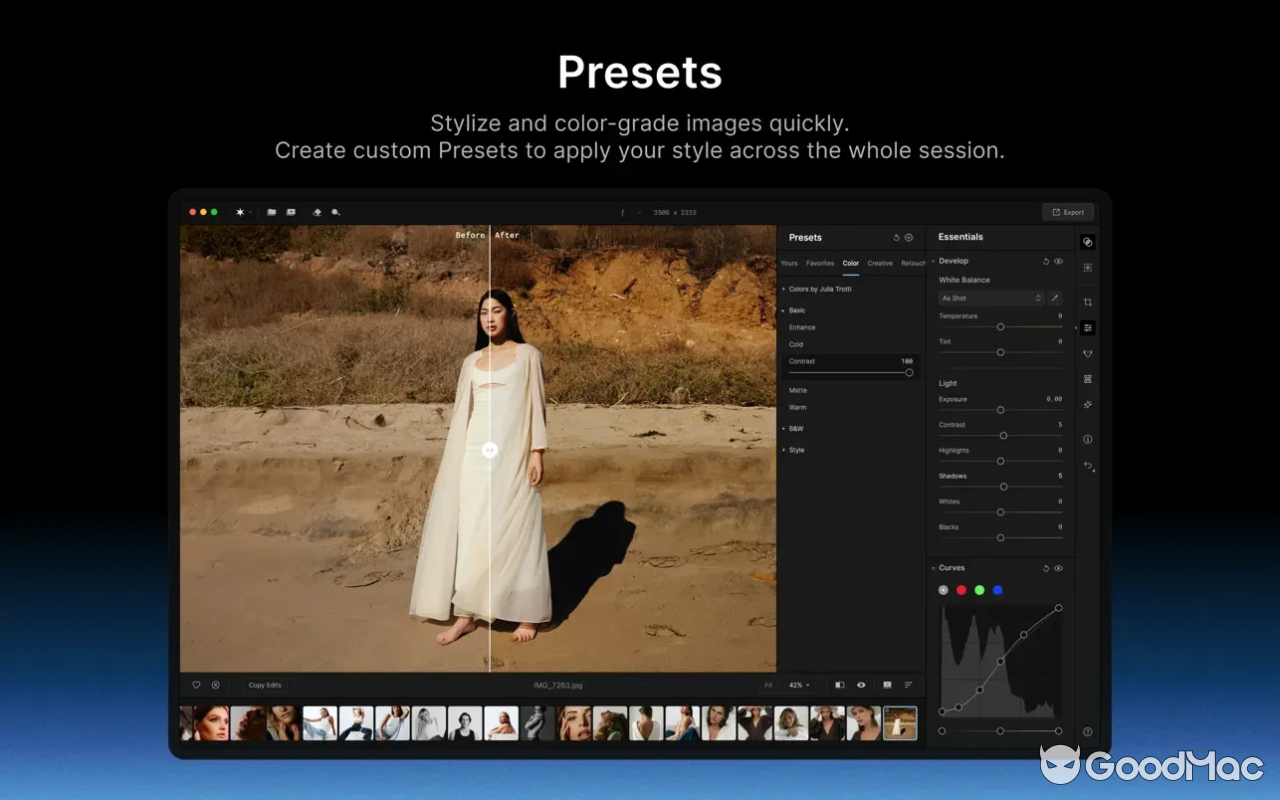Open the Loupe magnifier tool in the toolbar
Screen dimensions: 1280x800
pyautogui.click(x=335, y=211)
